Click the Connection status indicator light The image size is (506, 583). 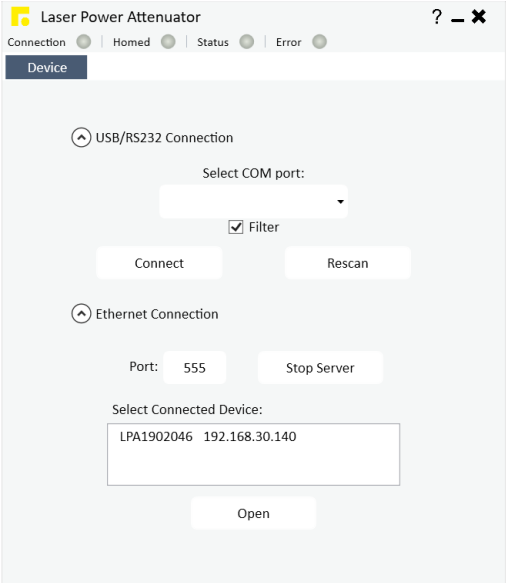point(84,42)
